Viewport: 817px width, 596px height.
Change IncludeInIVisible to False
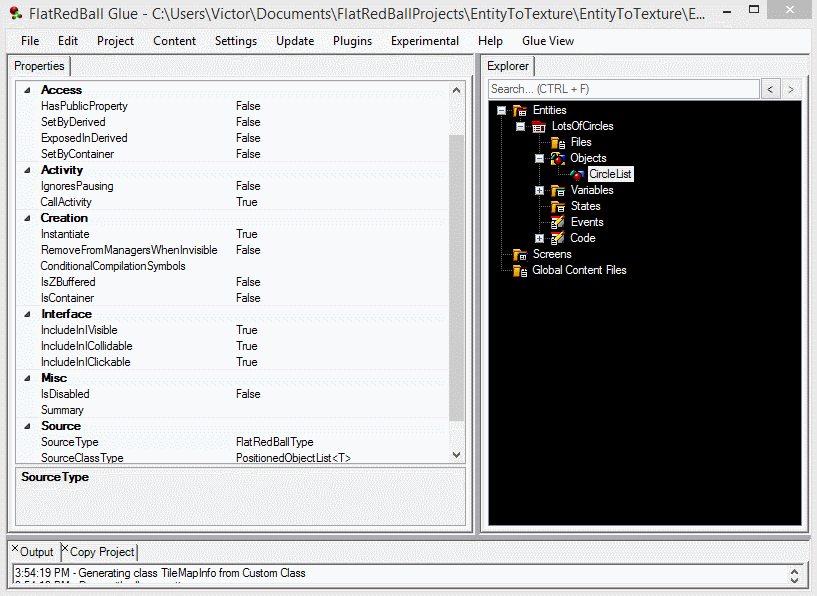[x=248, y=330]
